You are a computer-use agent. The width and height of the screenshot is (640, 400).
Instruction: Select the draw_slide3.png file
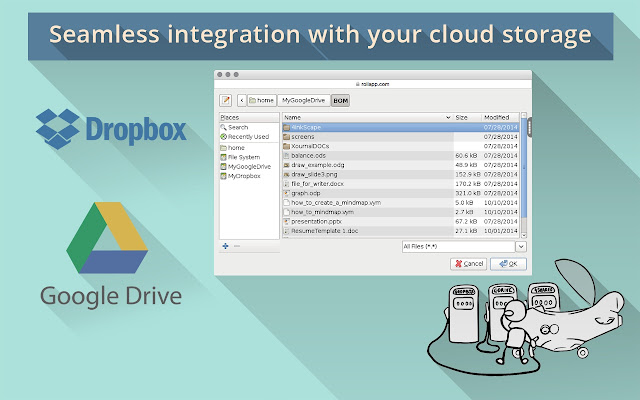click(400, 174)
